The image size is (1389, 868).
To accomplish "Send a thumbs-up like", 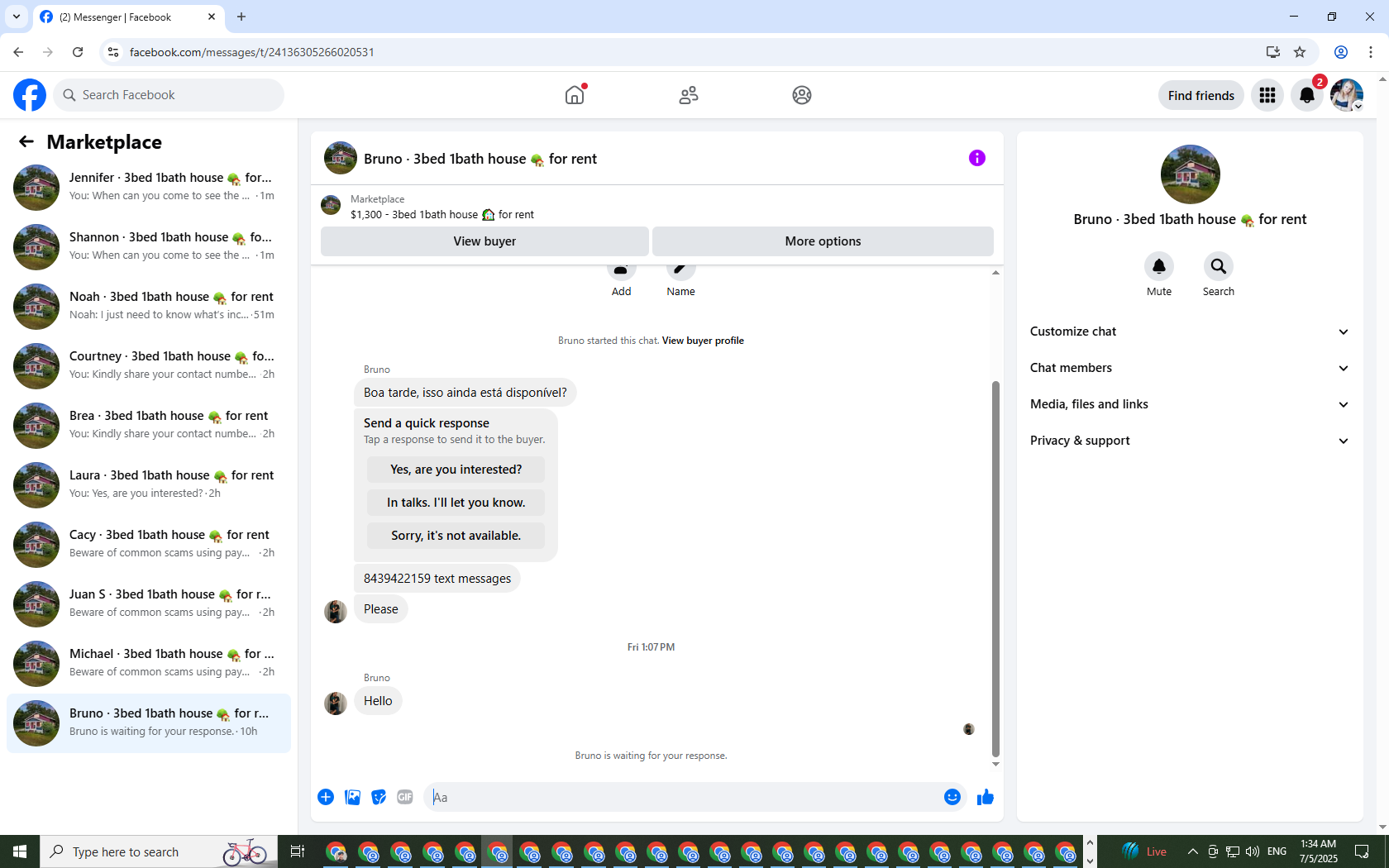I will coord(986,797).
